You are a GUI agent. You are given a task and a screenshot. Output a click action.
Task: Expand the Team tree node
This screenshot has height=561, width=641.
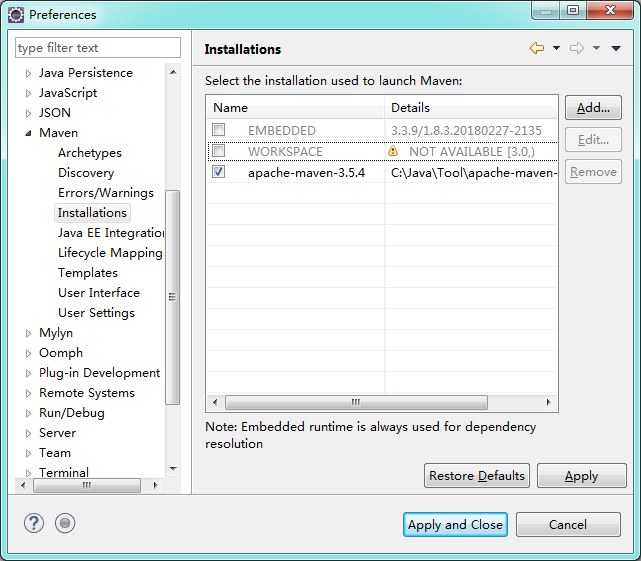28,453
